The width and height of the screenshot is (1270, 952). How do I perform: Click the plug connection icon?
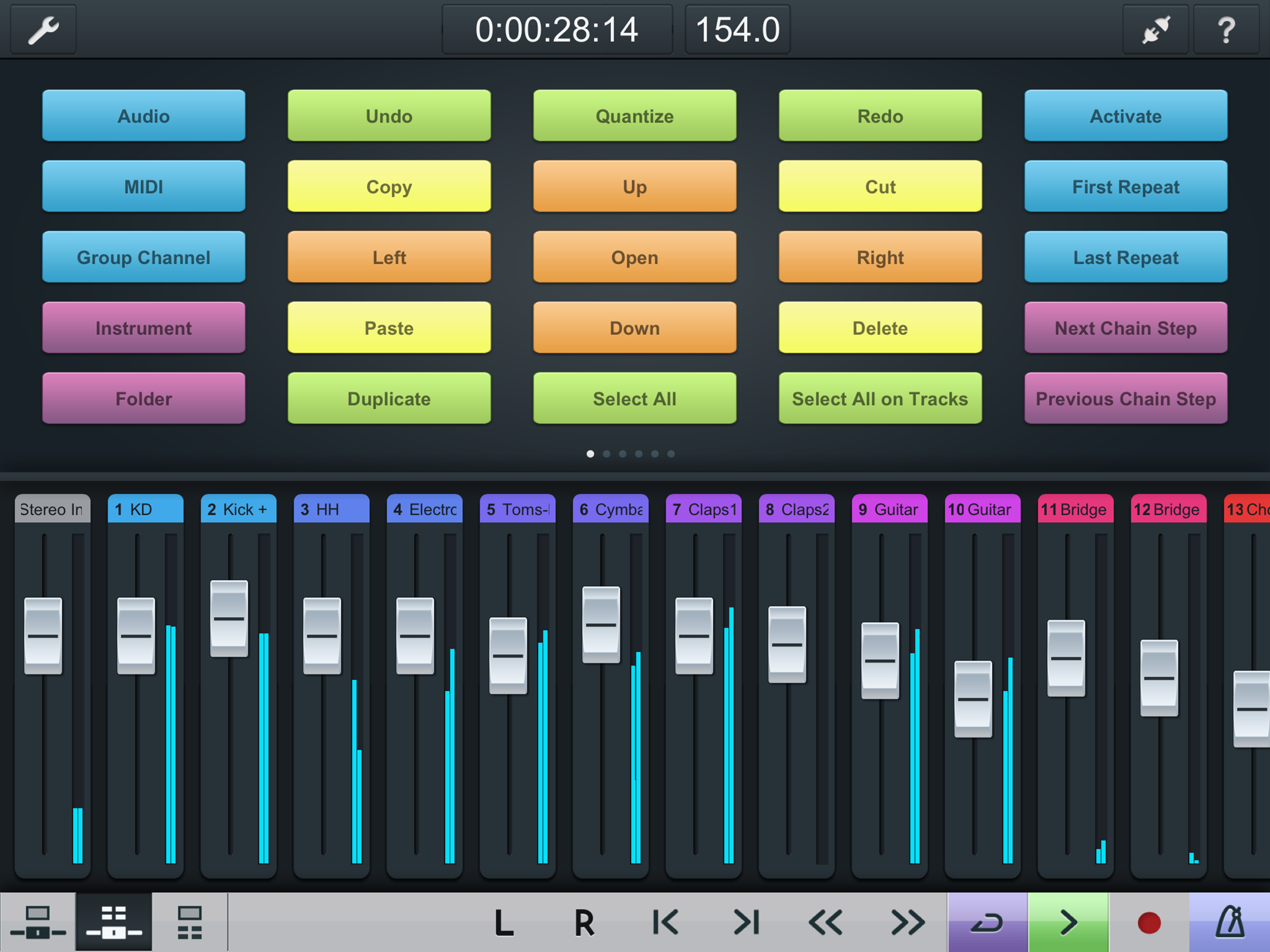coord(1155,30)
